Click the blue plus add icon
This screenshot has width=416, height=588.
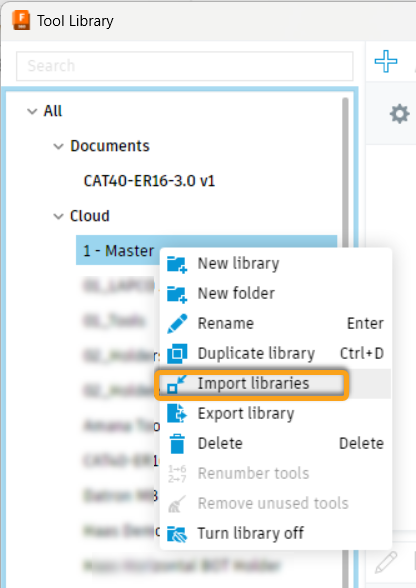386,61
